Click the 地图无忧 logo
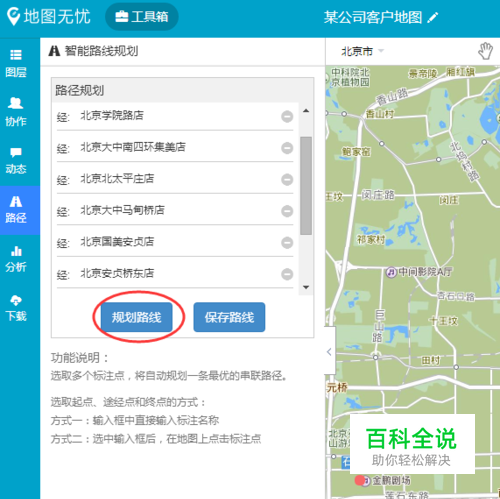This screenshot has width=500, height=499. tap(49, 17)
